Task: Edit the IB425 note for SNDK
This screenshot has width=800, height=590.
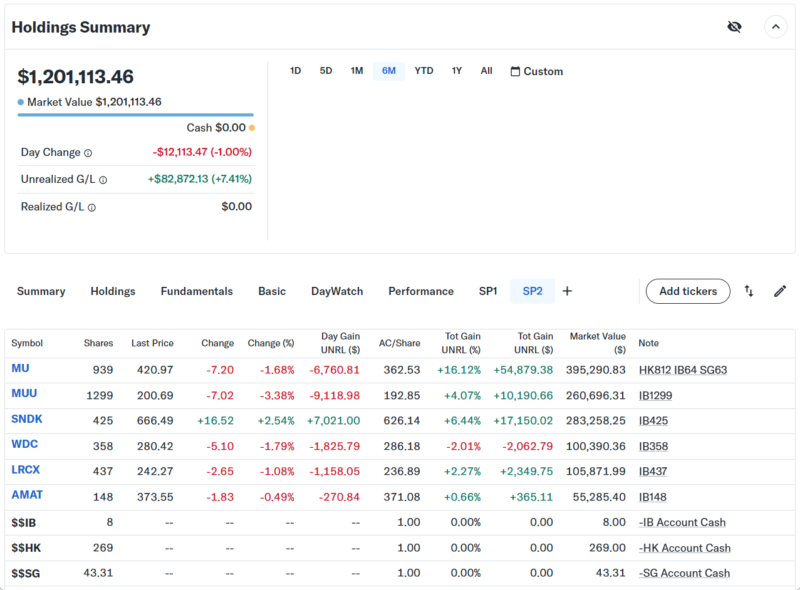Action: coord(653,420)
